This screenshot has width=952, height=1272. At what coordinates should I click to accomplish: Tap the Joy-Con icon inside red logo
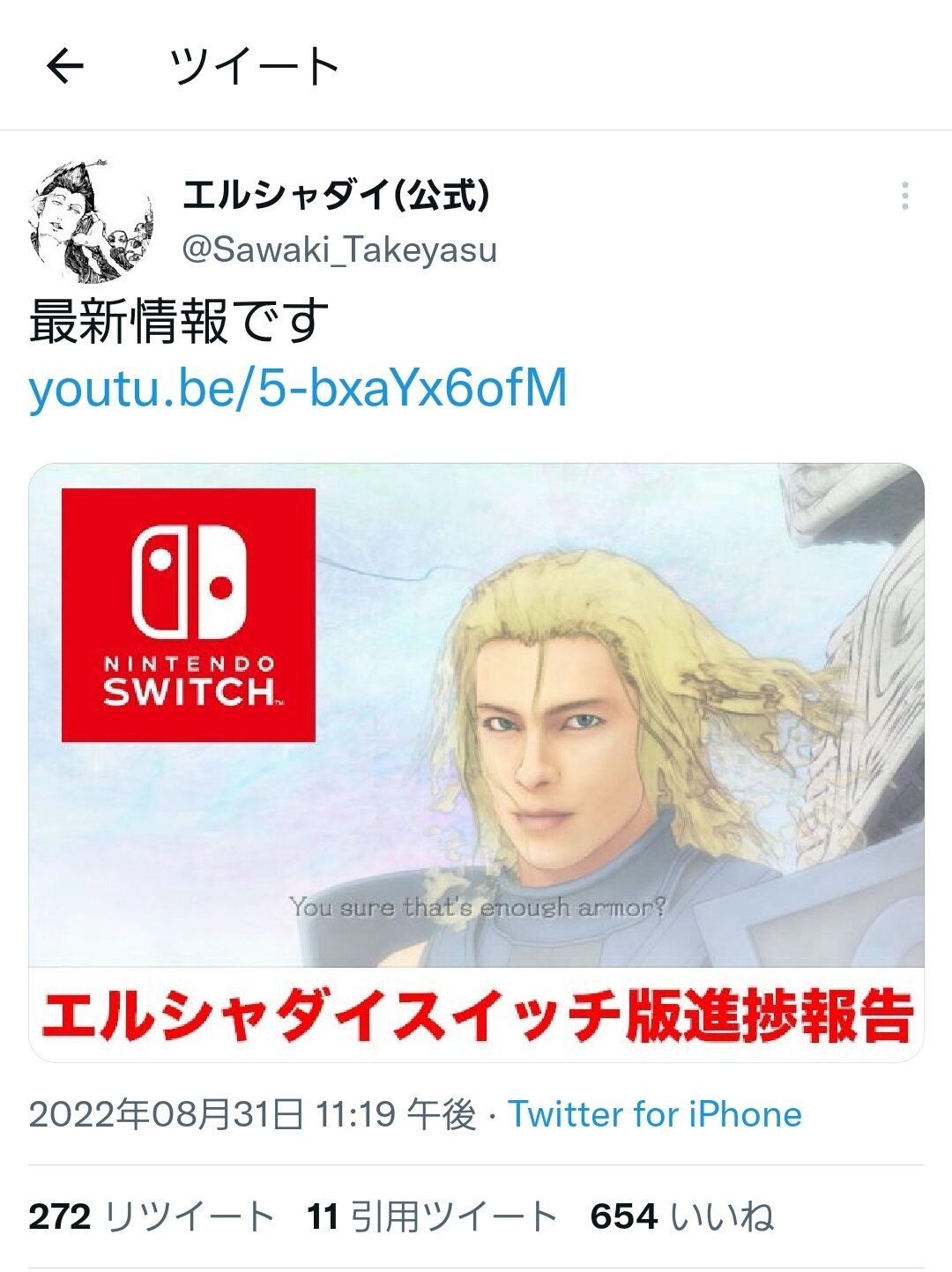[x=189, y=582]
